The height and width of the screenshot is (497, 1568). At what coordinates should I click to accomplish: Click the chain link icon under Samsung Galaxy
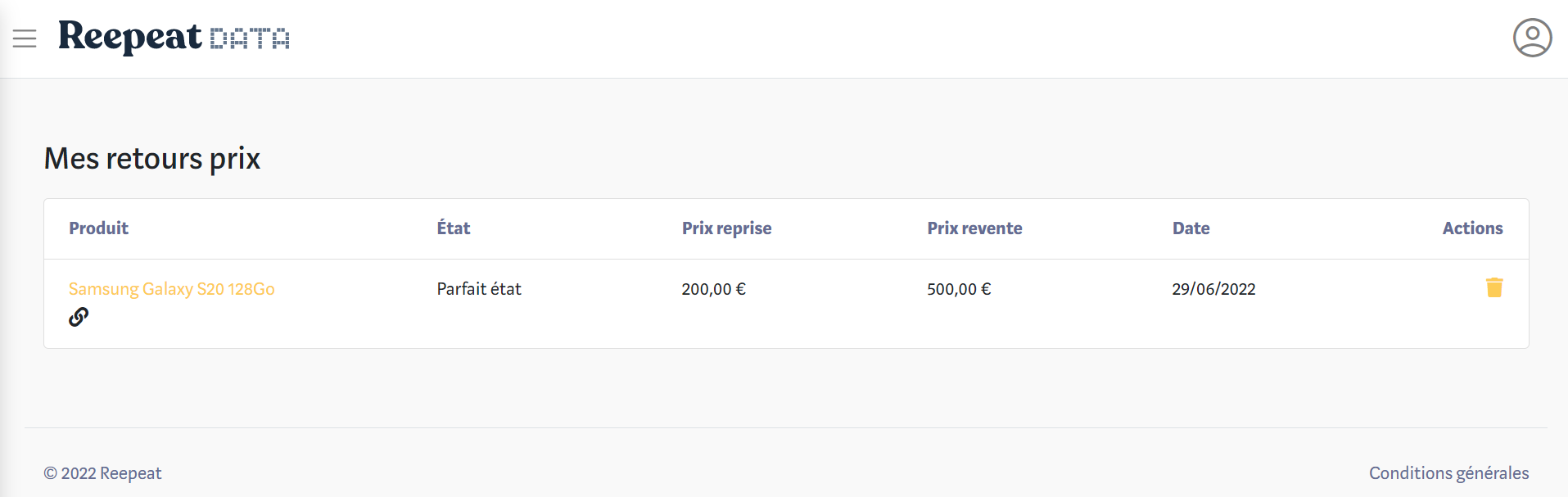click(x=79, y=317)
